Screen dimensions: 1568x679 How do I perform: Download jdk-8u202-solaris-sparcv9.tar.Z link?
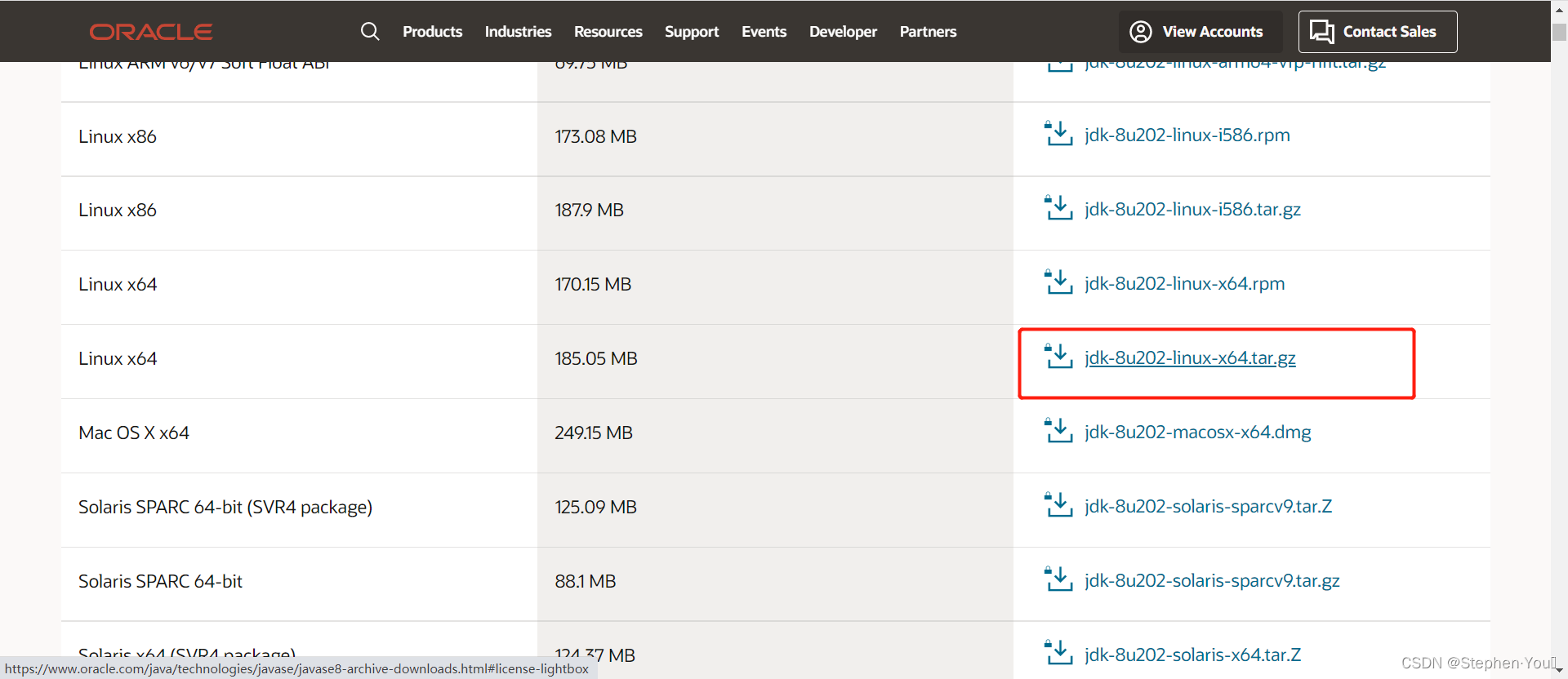(1208, 507)
